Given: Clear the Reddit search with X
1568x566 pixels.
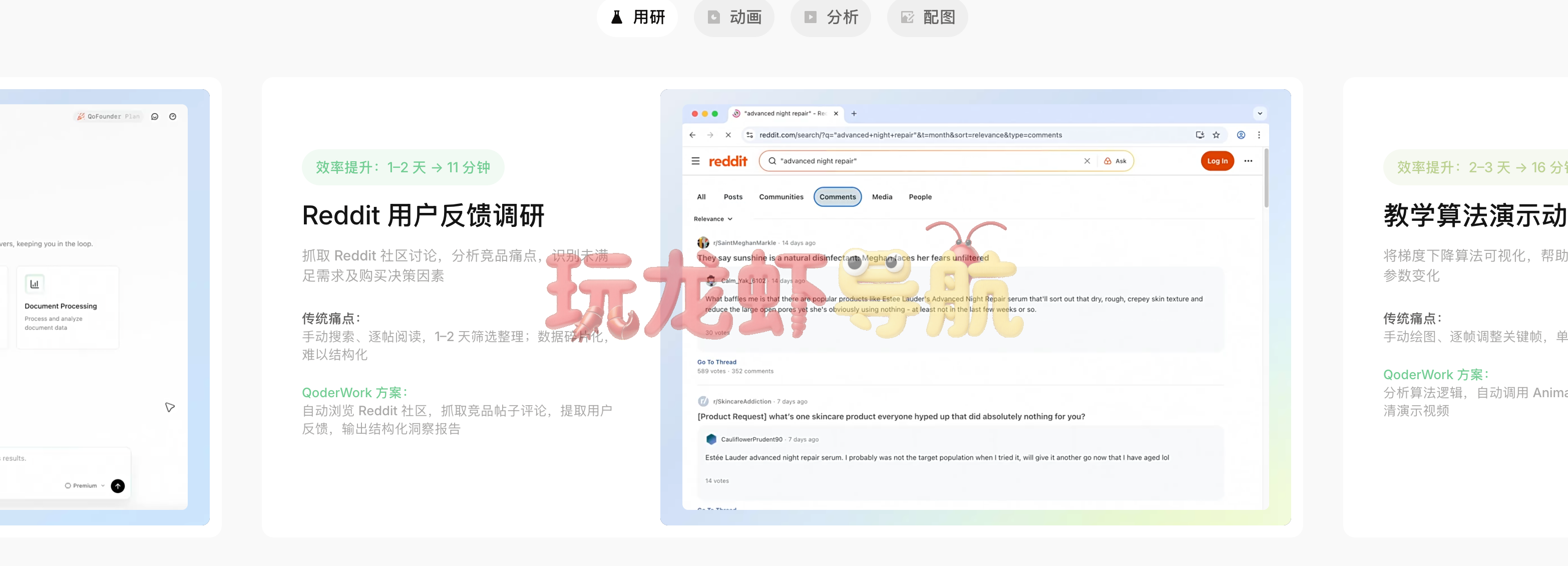Looking at the screenshot, I should pyautogui.click(x=1086, y=161).
